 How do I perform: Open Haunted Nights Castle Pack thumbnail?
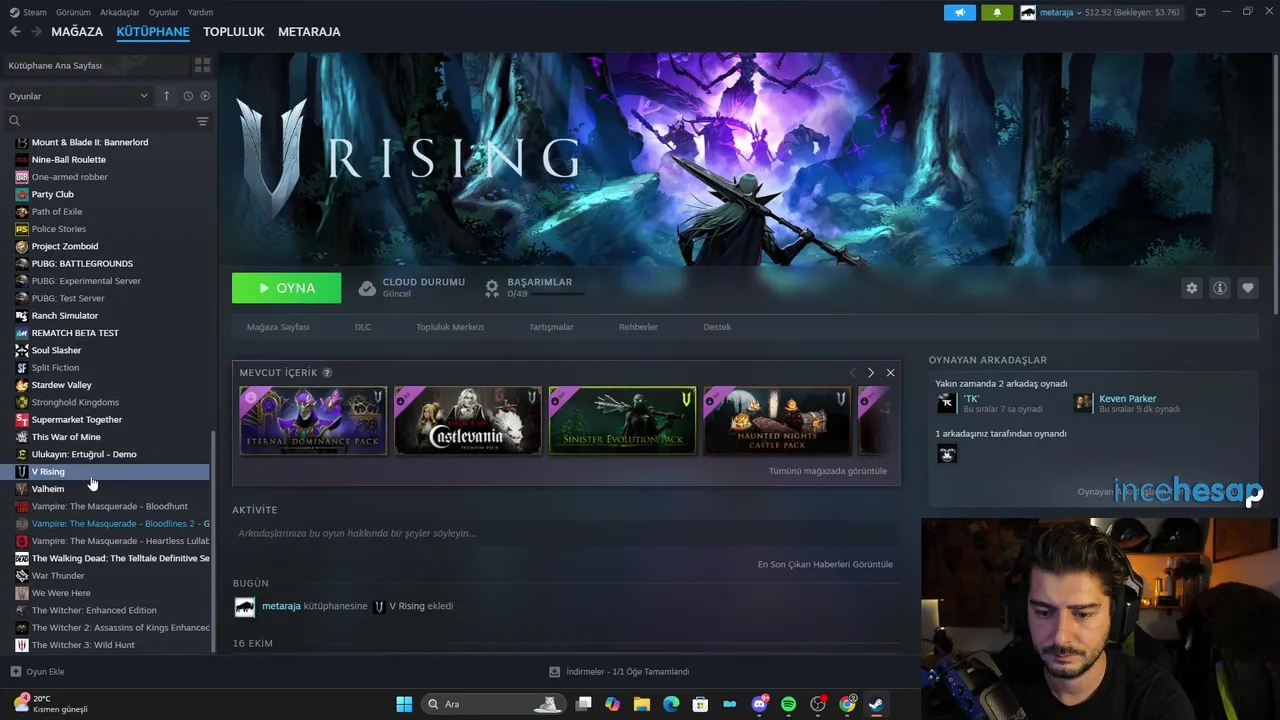coord(777,421)
